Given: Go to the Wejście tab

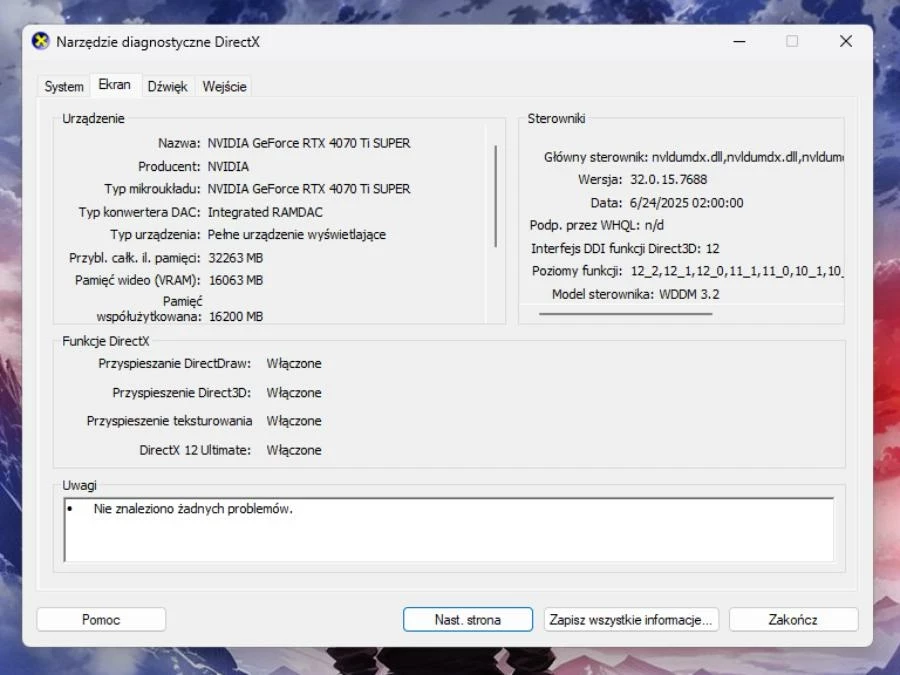Looking at the screenshot, I should tap(224, 87).
